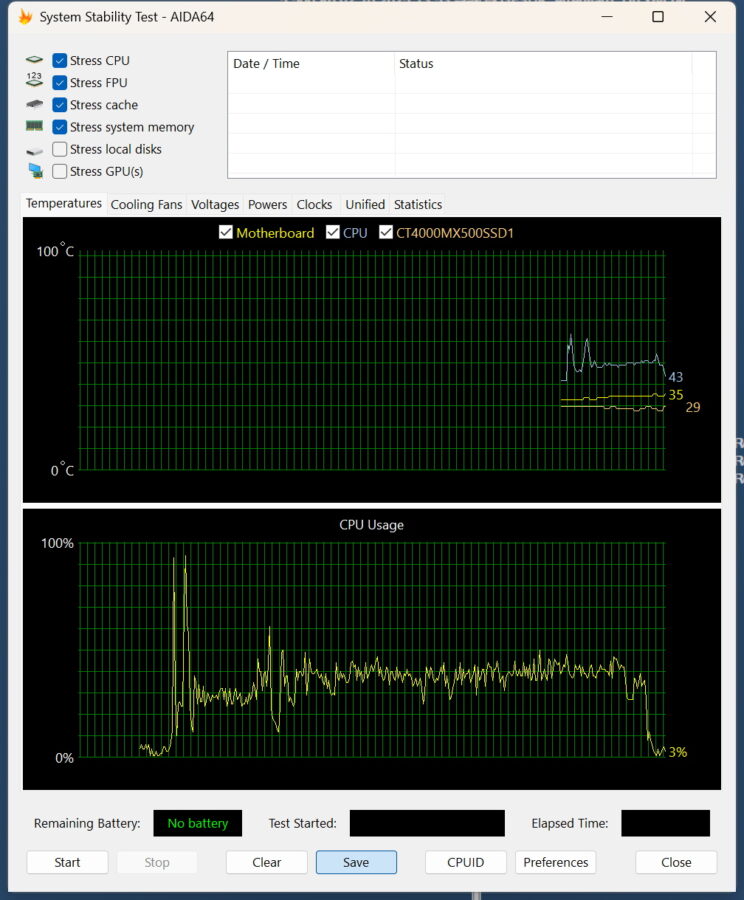Open the CPUID panel
The width and height of the screenshot is (744, 900).
pyautogui.click(x=465, y=862)
